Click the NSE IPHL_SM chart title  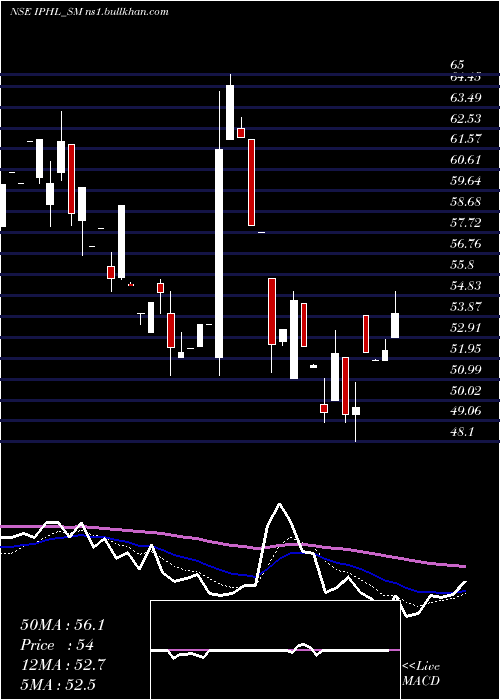coord(89,12)
